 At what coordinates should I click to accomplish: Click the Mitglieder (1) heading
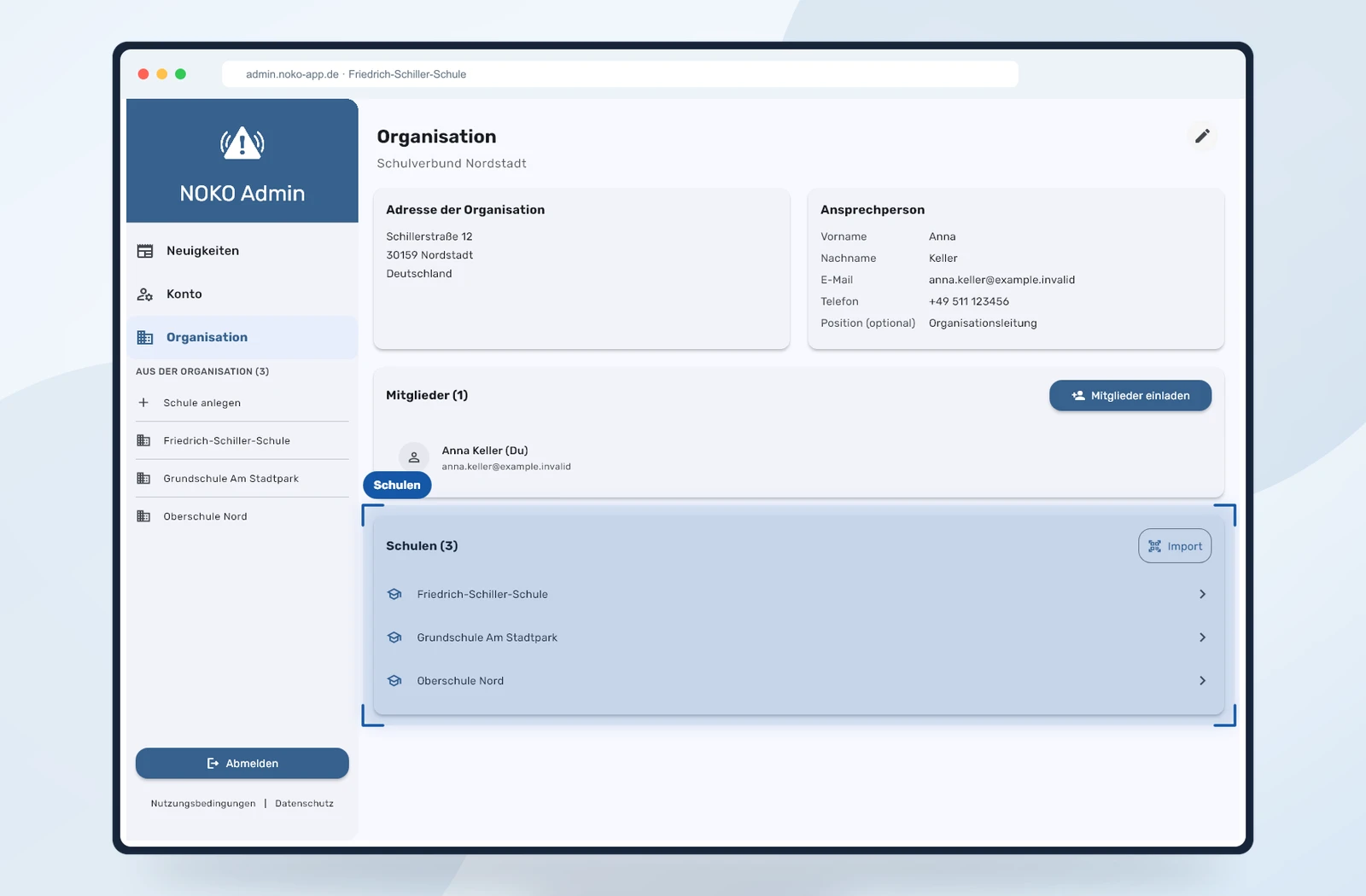(x=427, y=395)
